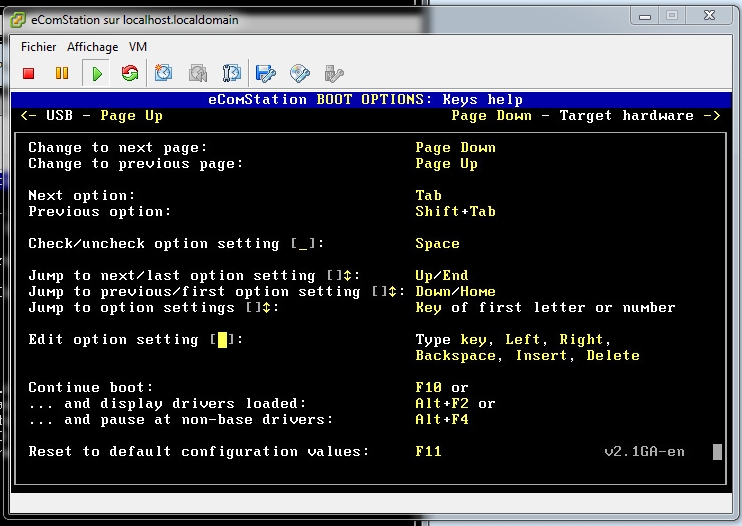Screen dimensions: 742x526
Task: Click the grayed revert-to-snapshot icon
Action: (x=198, y=73)
